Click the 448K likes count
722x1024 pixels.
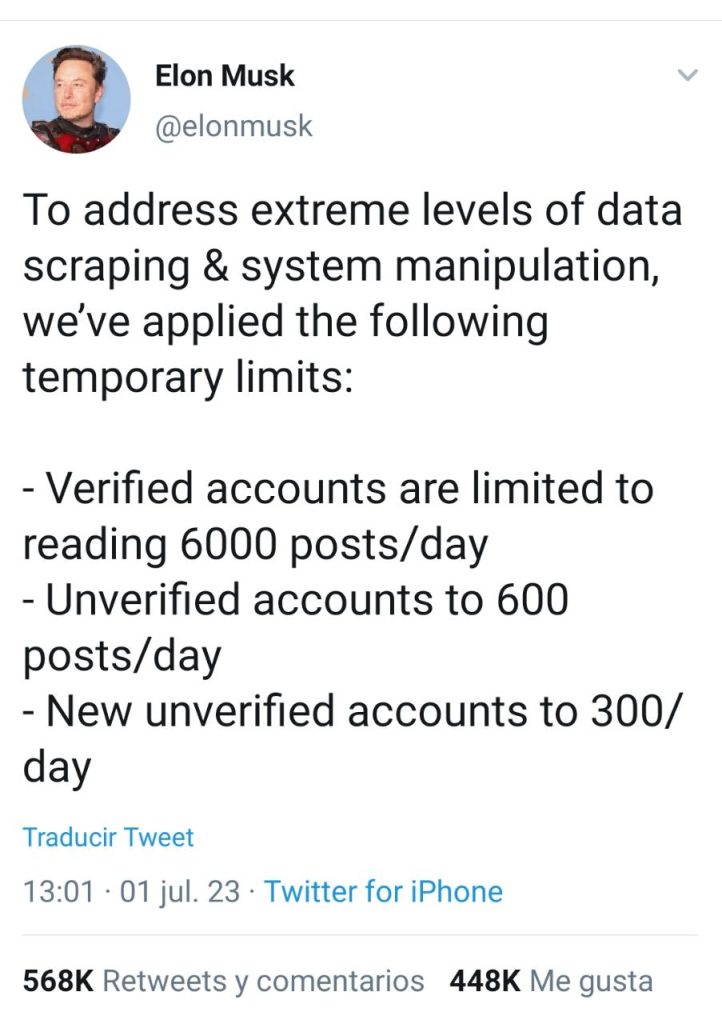tap(485, 981)
